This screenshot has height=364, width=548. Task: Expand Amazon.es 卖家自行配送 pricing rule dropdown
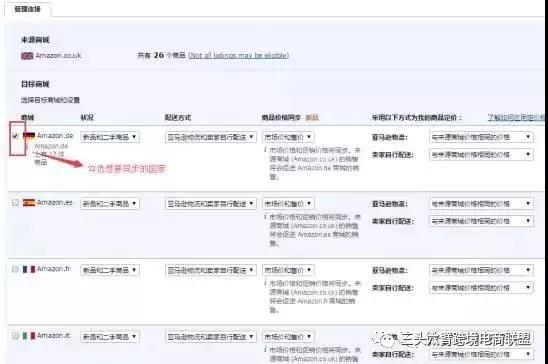tap(481, 221)
